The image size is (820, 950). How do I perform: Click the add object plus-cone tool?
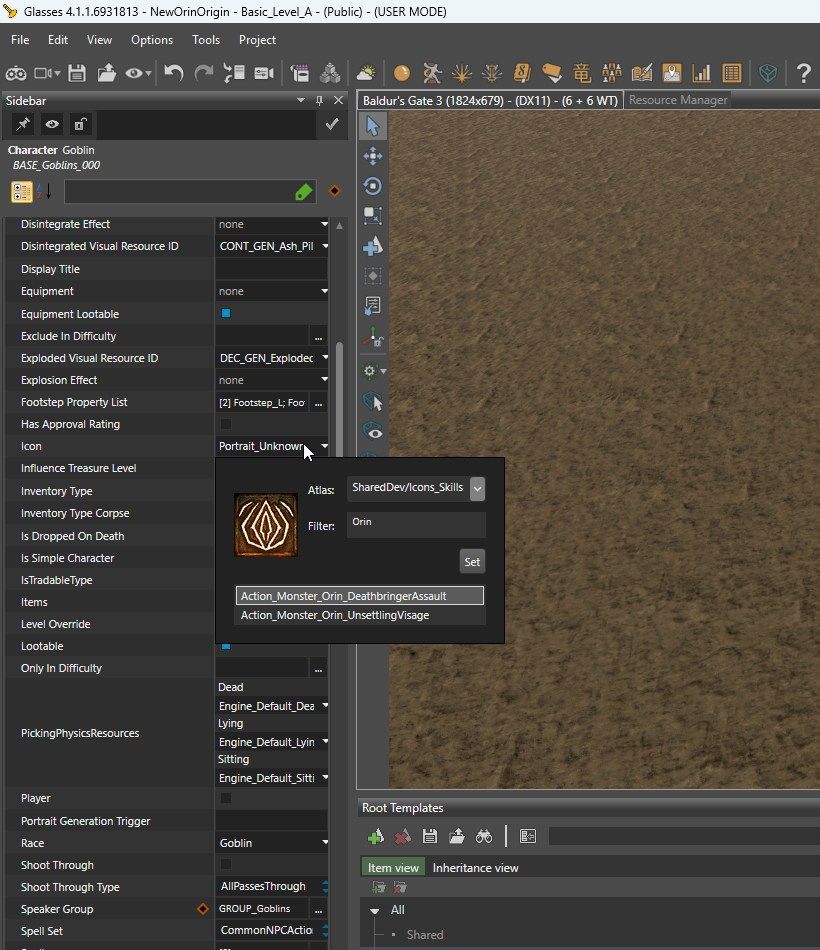coord(373,246)
